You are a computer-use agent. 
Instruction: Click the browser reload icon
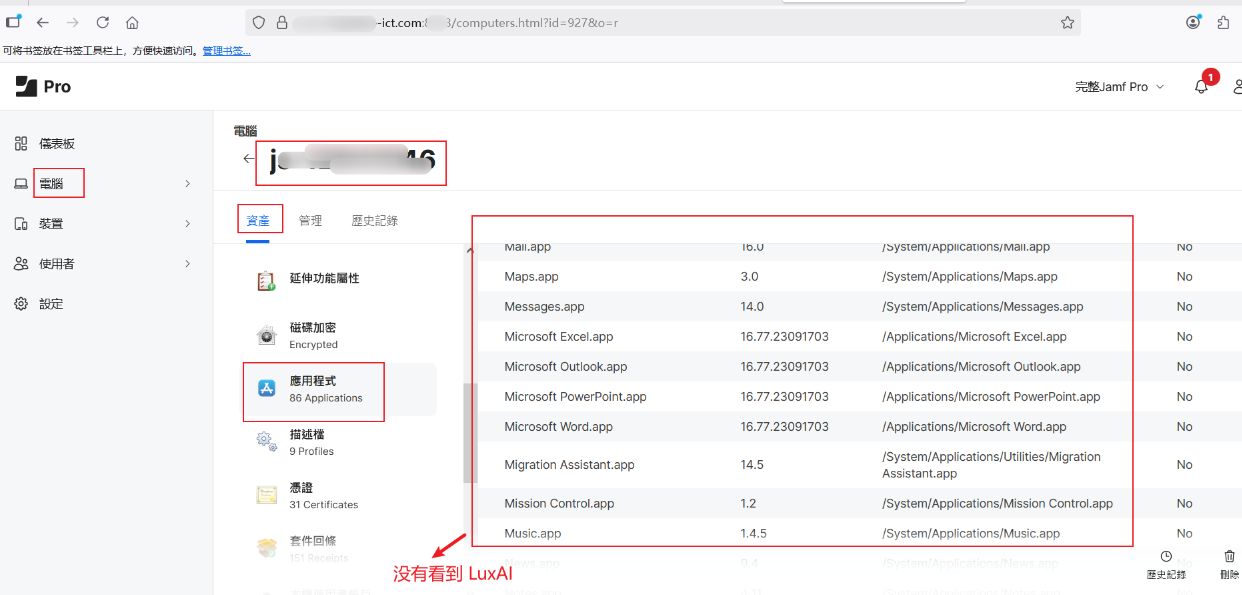point(103,22)
